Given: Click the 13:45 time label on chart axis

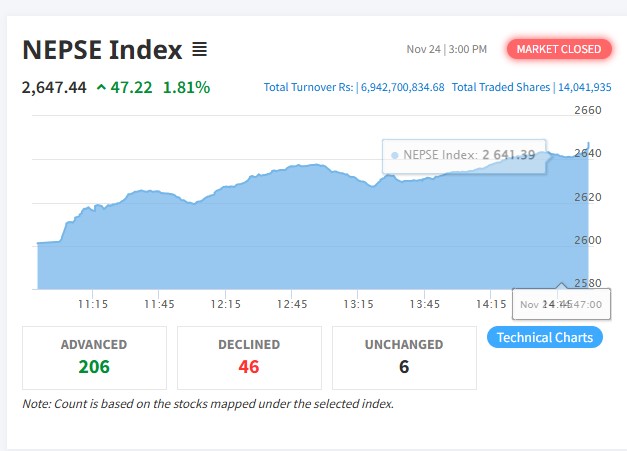Looking at the screenshot, I should pos(425,303).
